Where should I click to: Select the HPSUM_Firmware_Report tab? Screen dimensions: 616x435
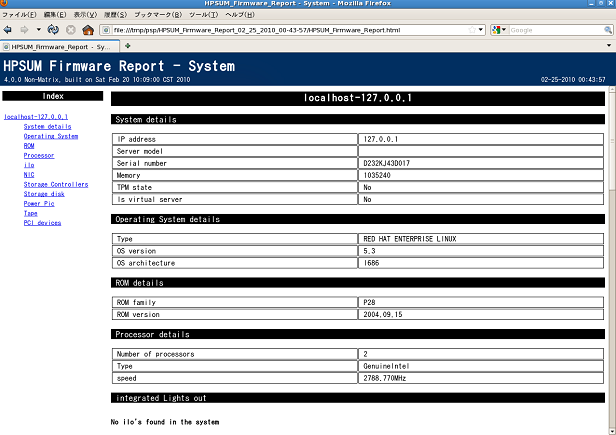click(60, 47)
